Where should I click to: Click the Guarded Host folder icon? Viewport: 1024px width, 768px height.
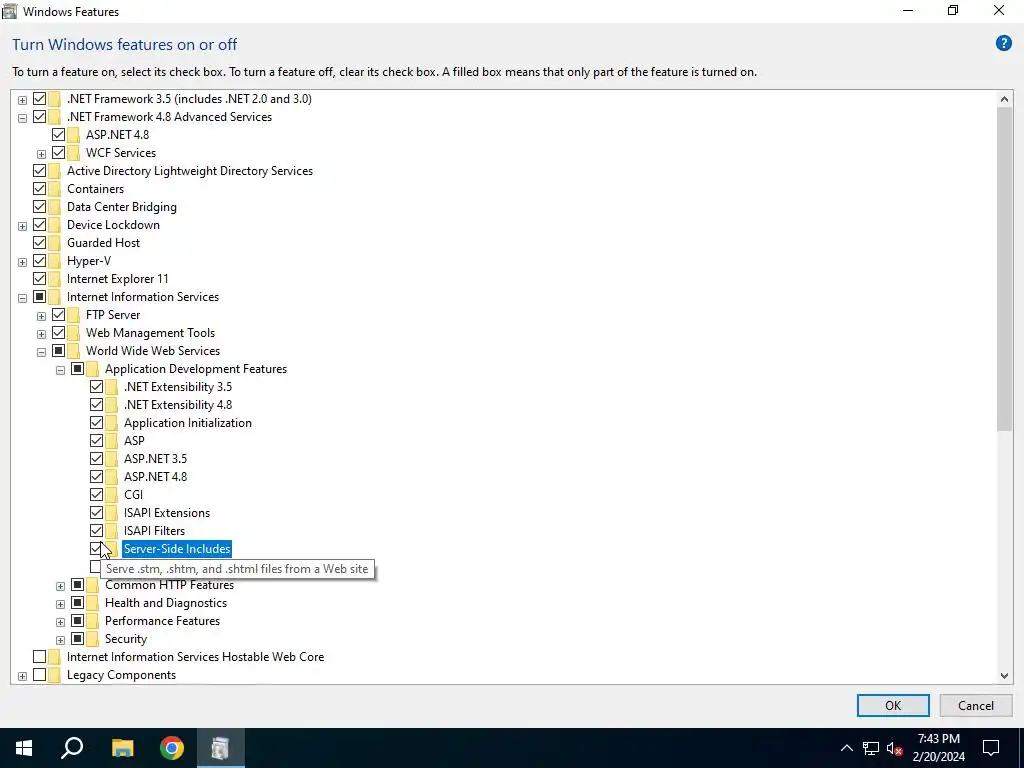point(55,242)
